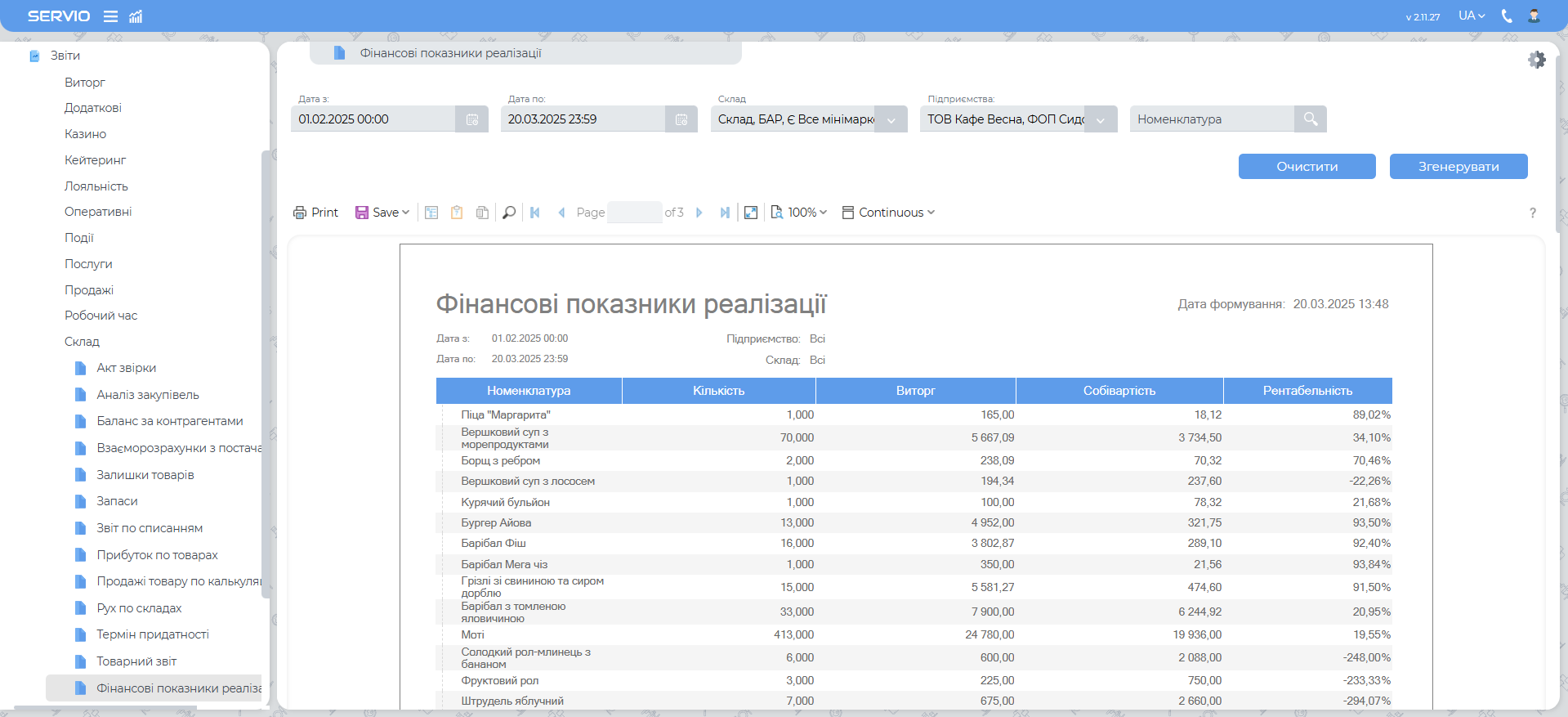Click the phone icon in top bar
1568x717 pixels.
1507,16
